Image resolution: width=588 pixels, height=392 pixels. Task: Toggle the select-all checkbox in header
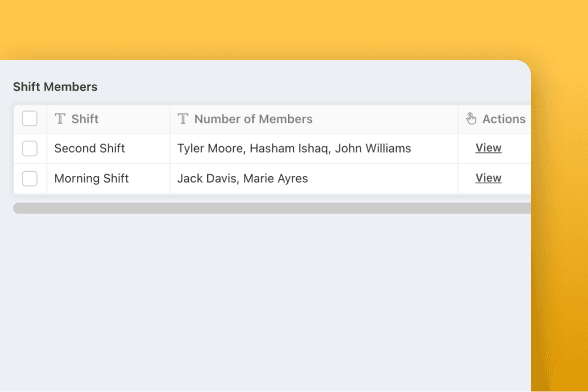(30, 119)
